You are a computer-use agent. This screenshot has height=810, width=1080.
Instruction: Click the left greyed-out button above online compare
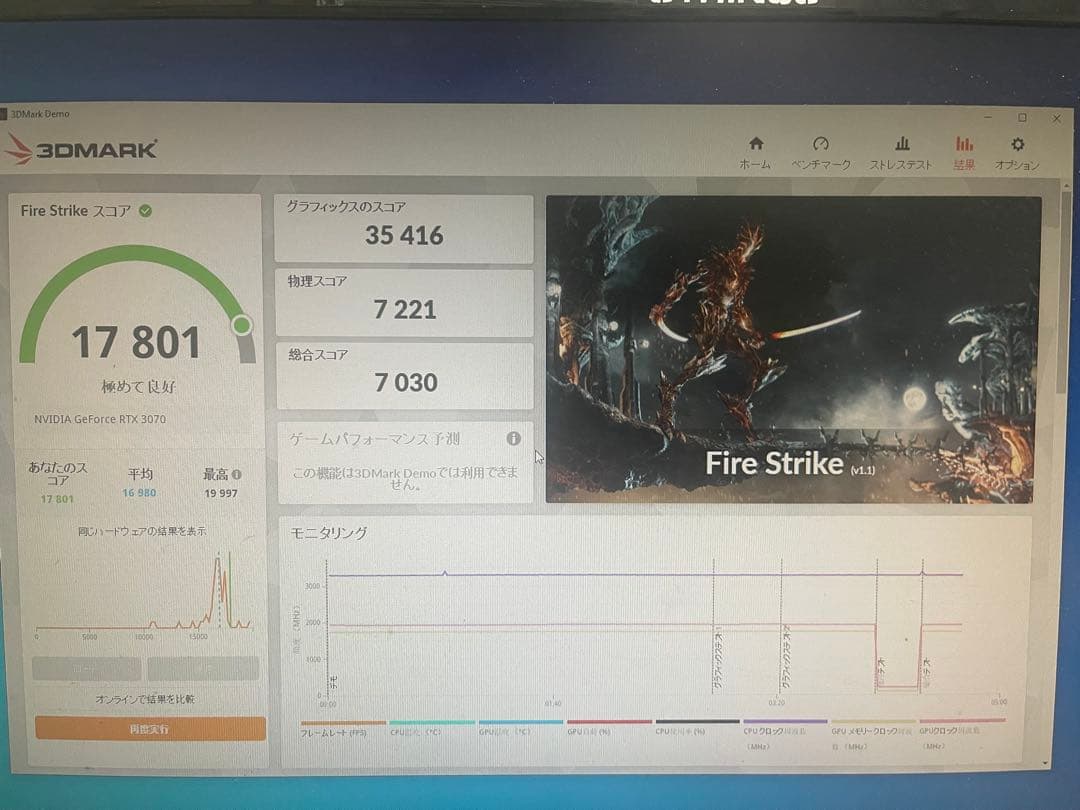tap(86, 668)
